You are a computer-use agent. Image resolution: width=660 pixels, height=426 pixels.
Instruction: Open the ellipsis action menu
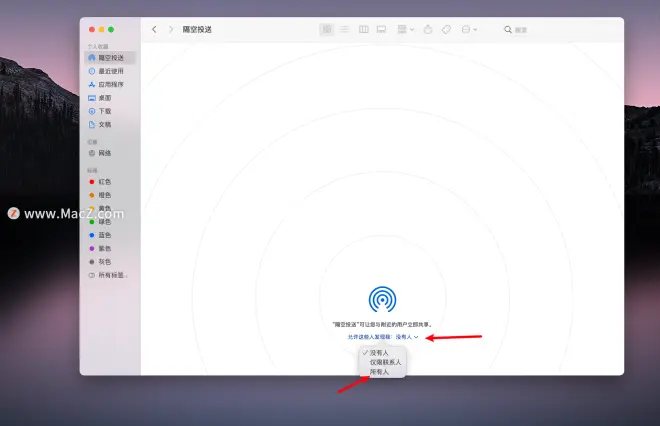pyautogui.click(x=469, y=29)
